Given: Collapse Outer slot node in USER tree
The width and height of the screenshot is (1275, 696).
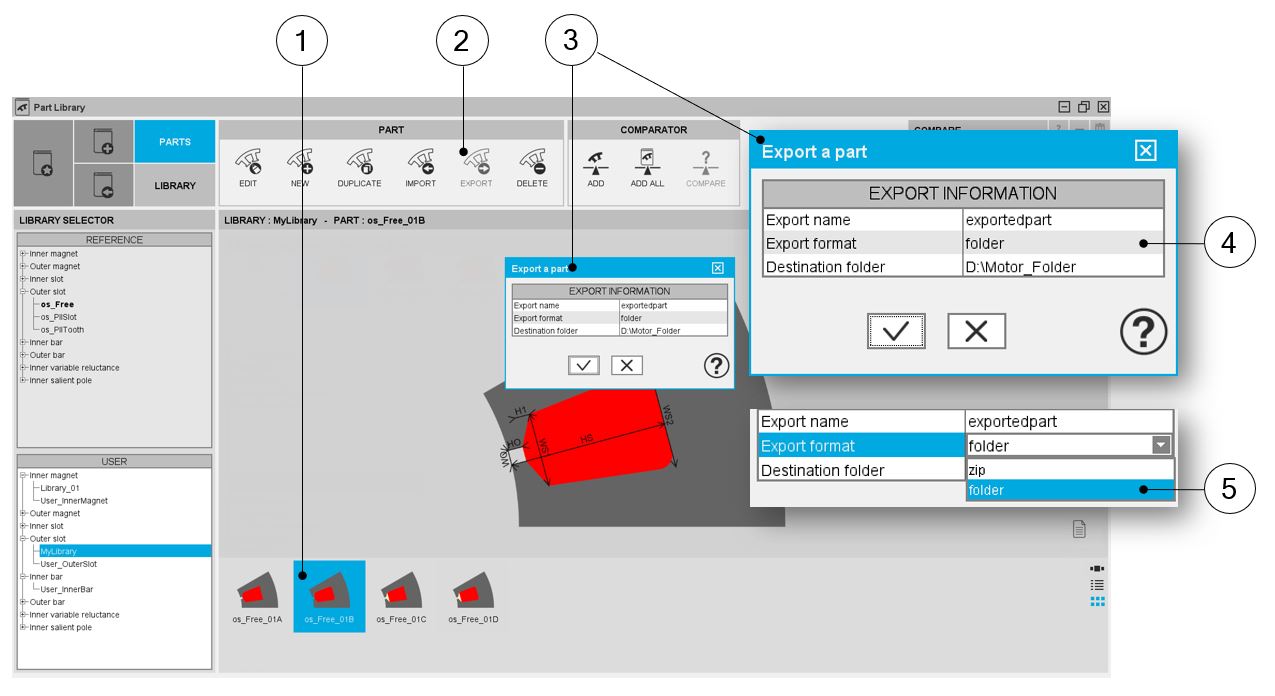Looking at the screenshot, I should [x=22, y=539].
